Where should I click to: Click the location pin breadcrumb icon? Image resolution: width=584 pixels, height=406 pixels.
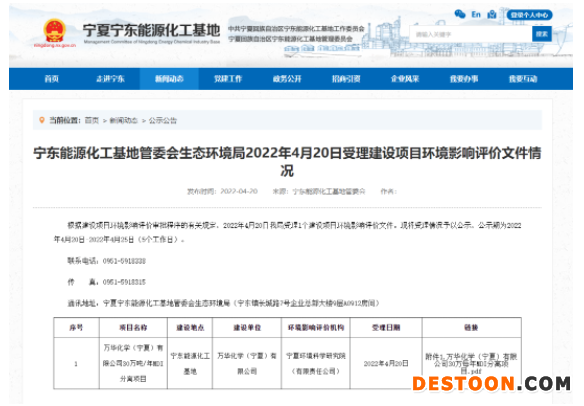pyautogui.click(x=42, y=120)
